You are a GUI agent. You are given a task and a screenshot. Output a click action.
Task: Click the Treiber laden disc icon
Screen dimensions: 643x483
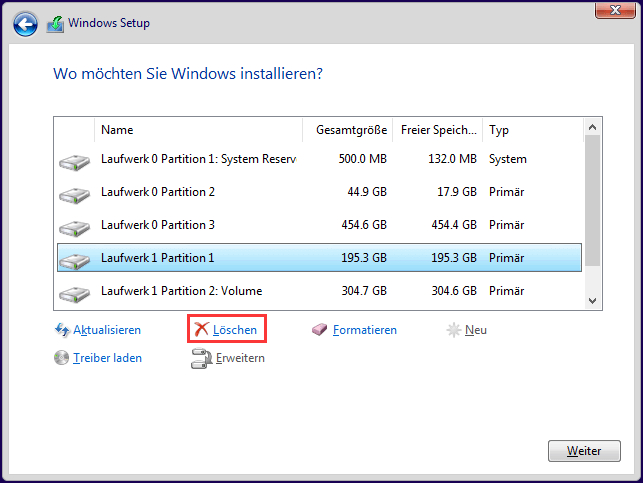[62, 358]
